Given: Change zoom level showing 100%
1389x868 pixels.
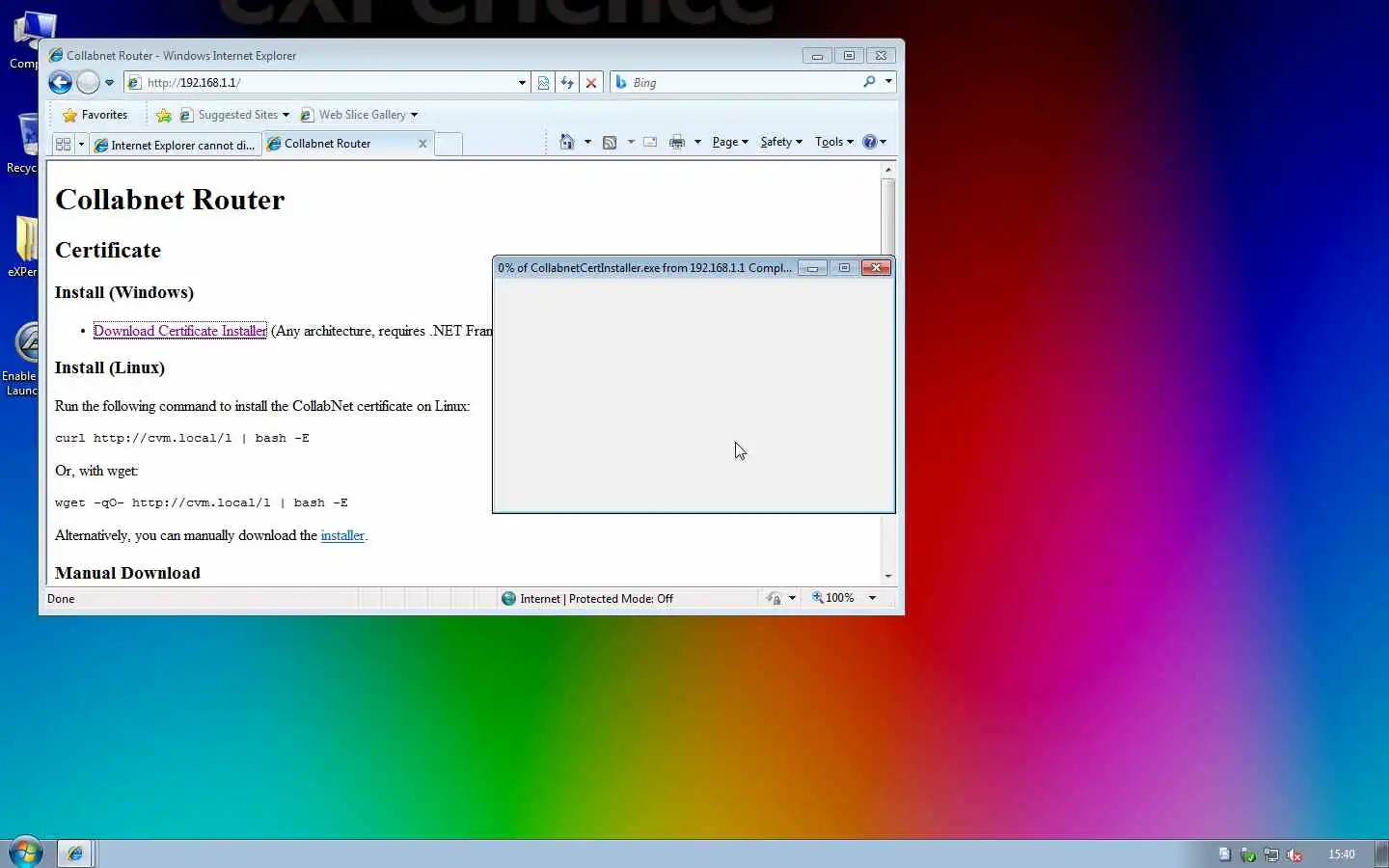Looking at the screenshot, I should [833, 598].
